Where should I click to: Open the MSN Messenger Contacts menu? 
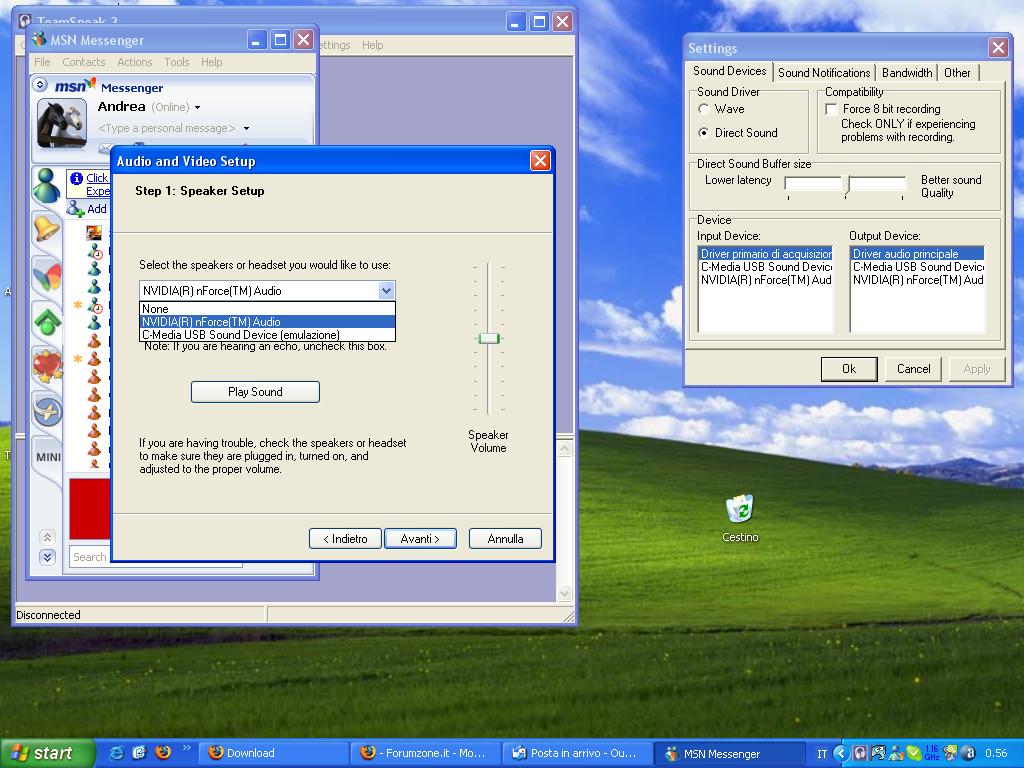(x=84, y=62)
